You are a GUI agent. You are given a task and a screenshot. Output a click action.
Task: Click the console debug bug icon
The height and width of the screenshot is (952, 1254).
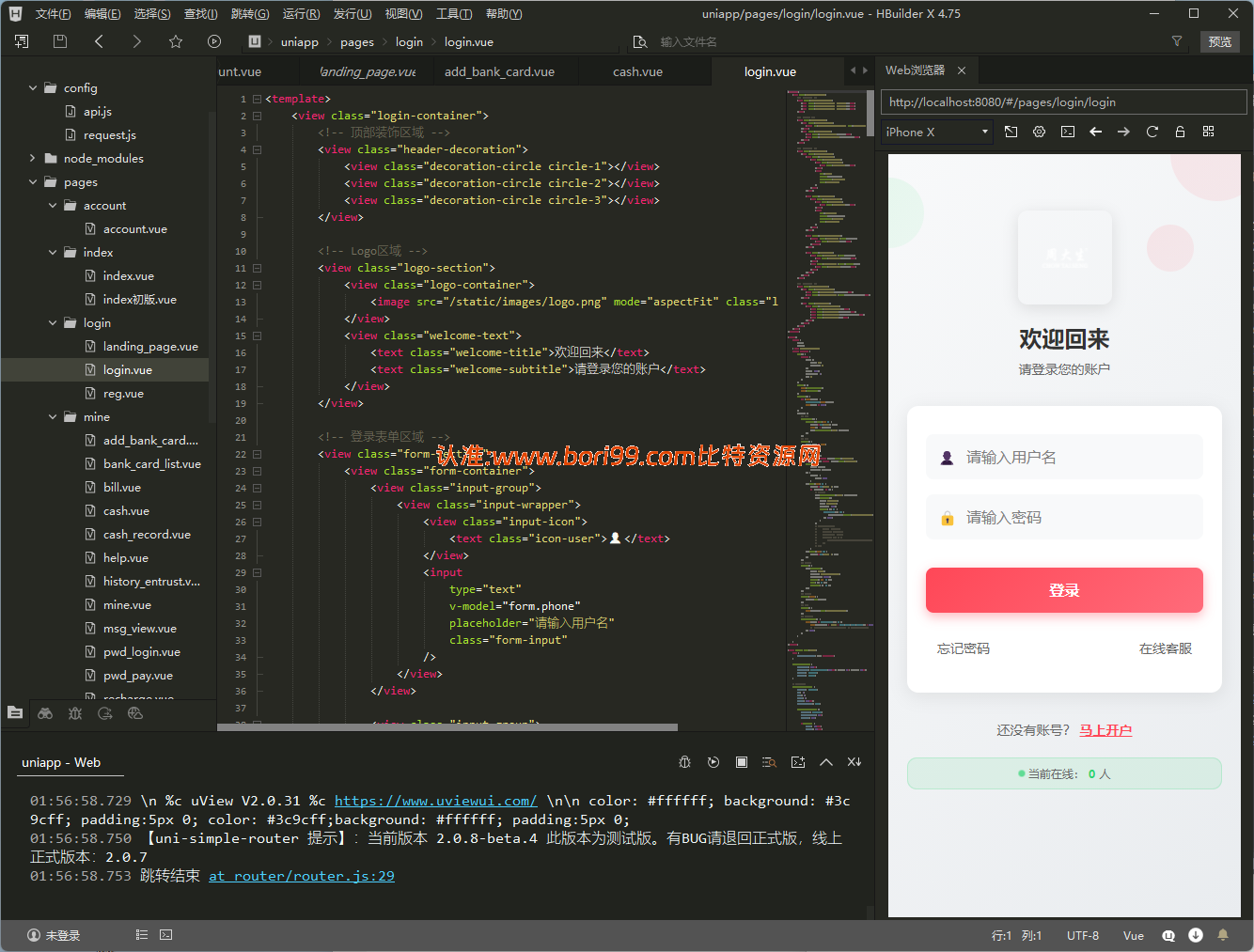click(x=685, y=762)
